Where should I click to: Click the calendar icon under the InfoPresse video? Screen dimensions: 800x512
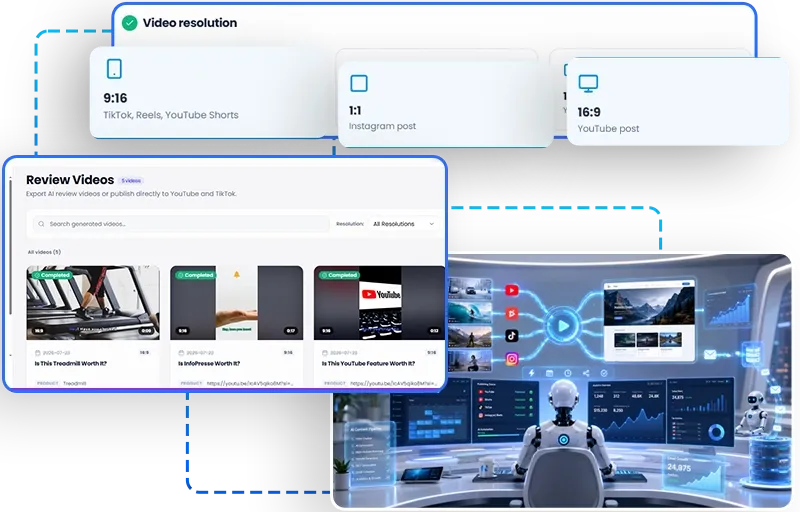tap(181, 353)
